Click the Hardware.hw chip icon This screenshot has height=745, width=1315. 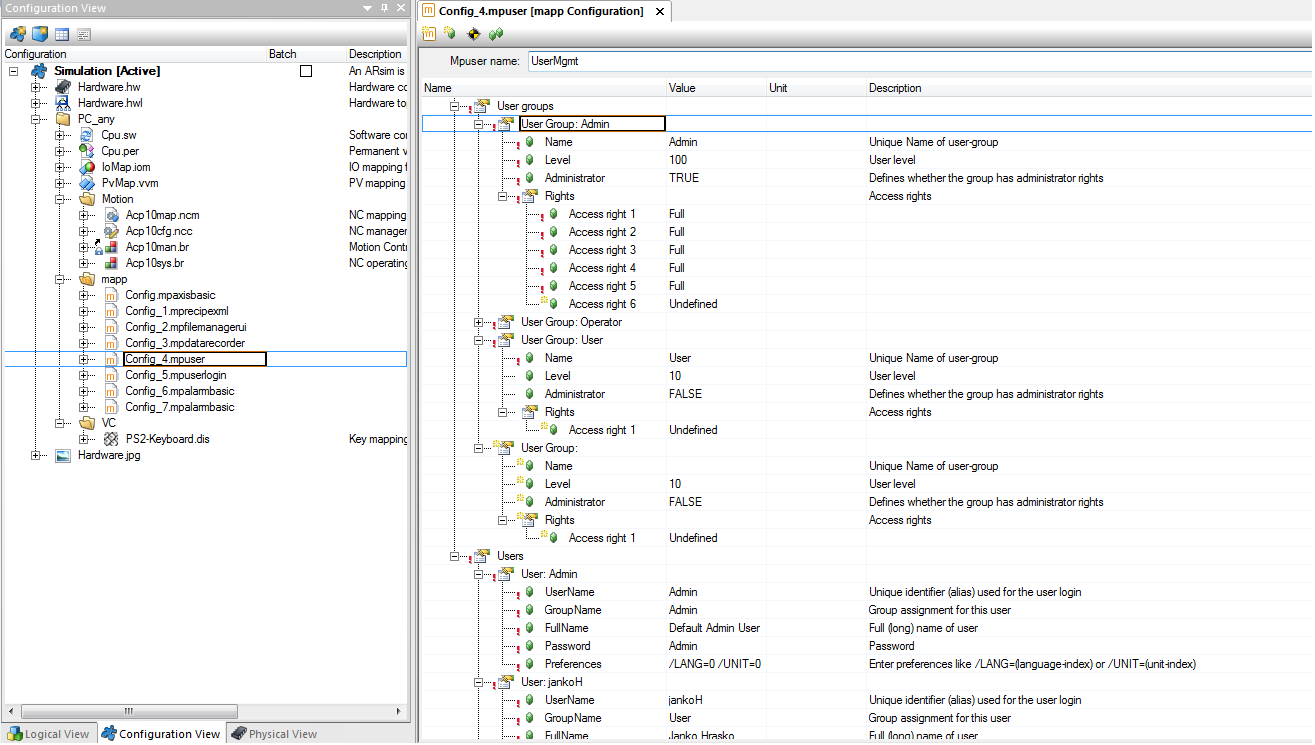[x=62, y=87]
